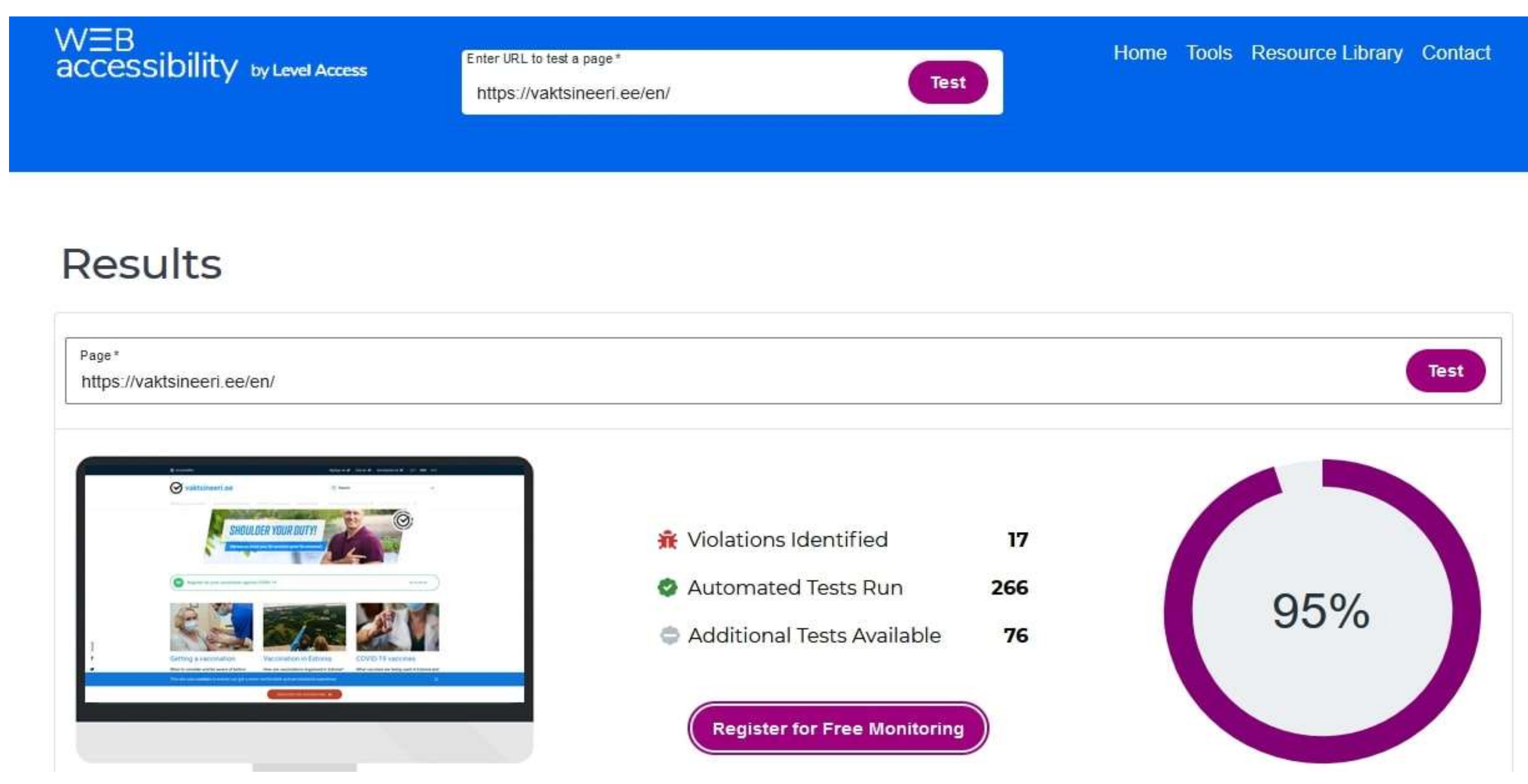Focus the 'Enter URL to test' field
Image resolution: width=1528 pixels, height=784 pixels.
click(x=682, y=93)
